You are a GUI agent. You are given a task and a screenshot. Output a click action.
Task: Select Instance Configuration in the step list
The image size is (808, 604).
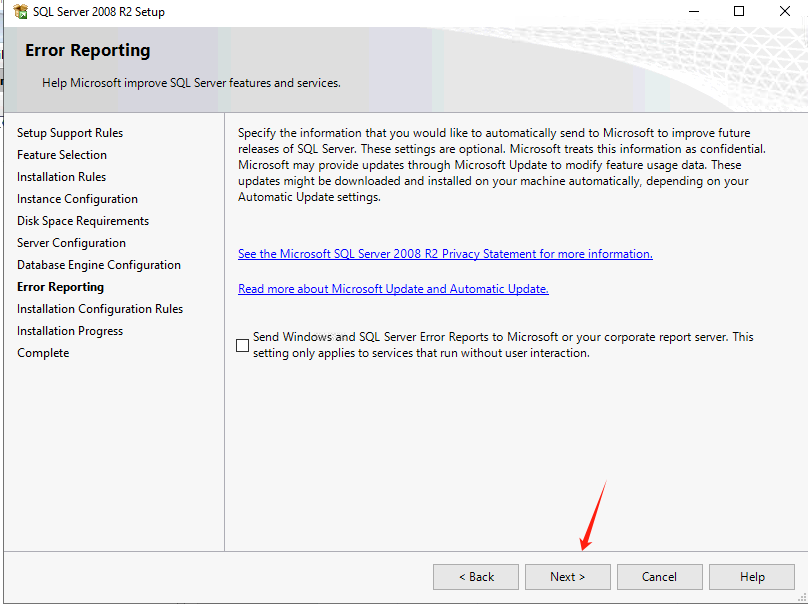(77, 199)
